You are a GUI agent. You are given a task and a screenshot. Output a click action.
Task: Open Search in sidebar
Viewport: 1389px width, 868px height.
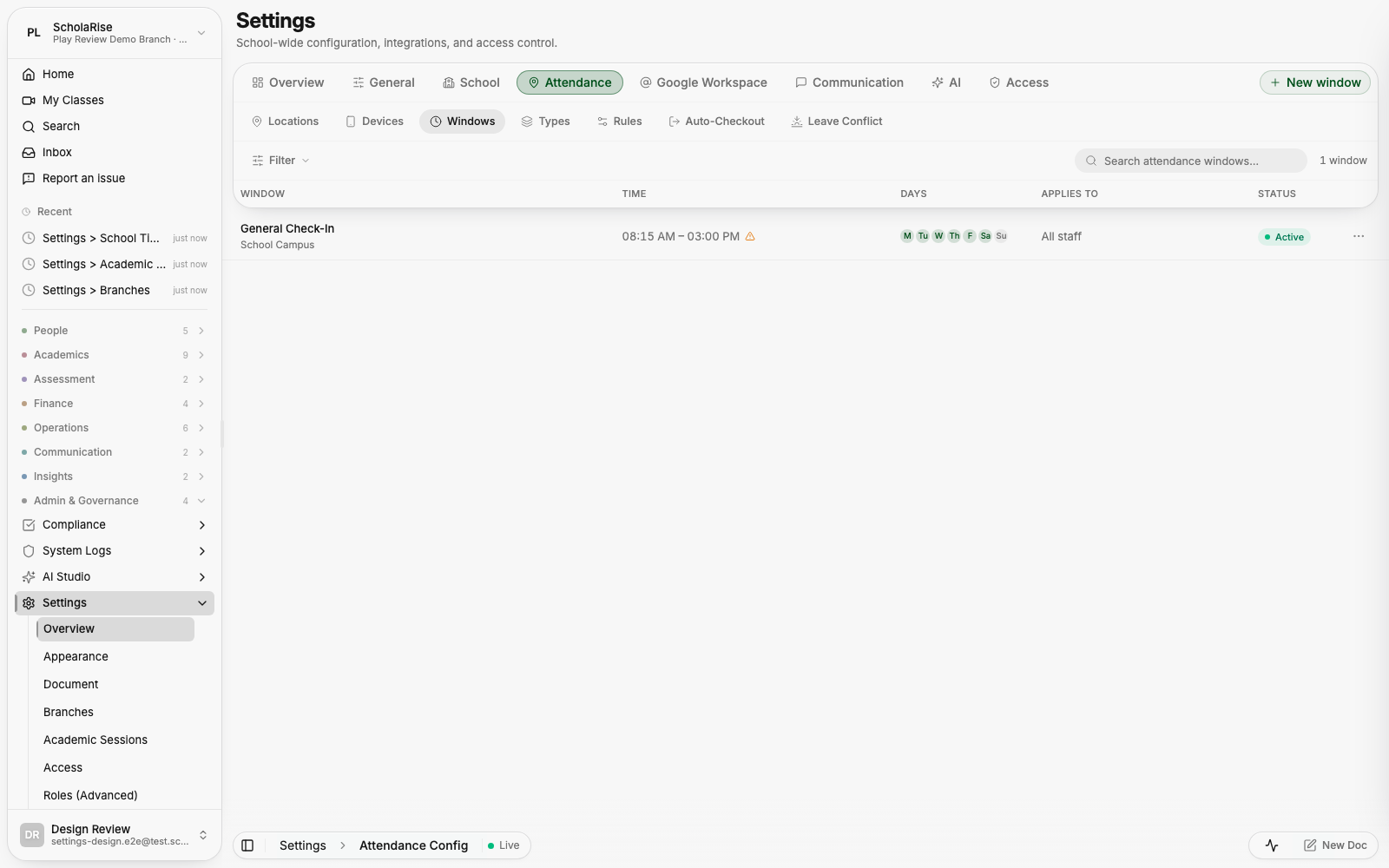click(x=115, y=126)
